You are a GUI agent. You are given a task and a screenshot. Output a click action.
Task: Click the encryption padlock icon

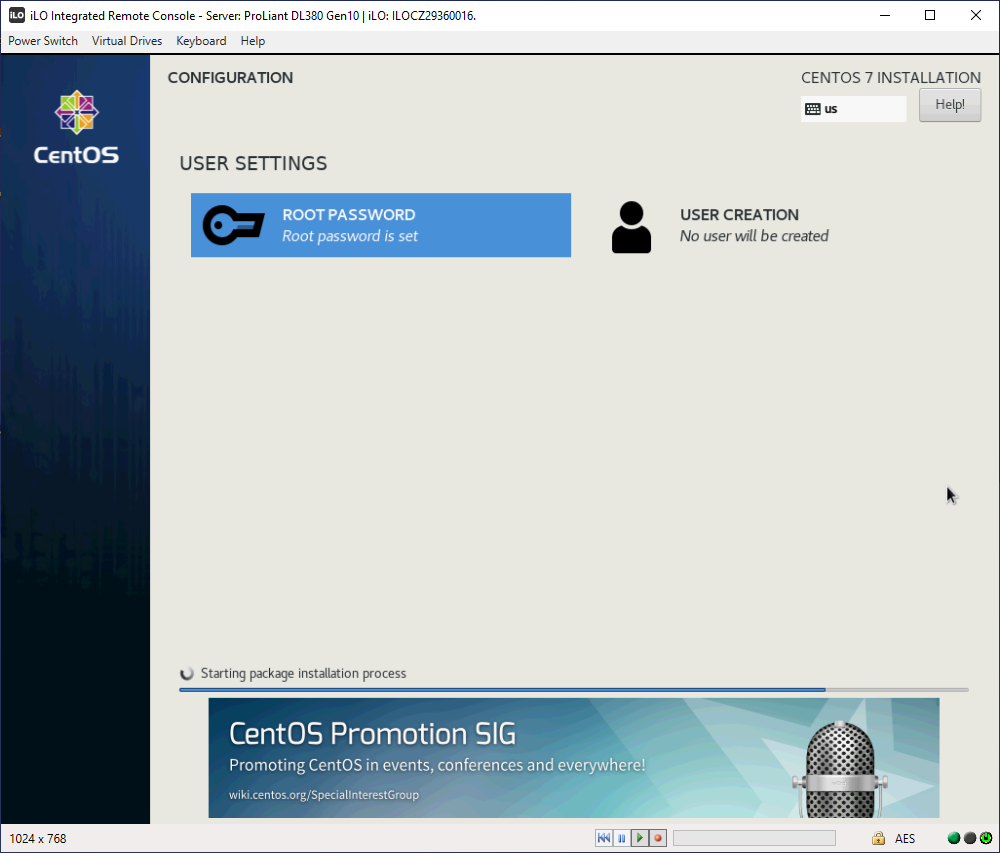[x=878, y=838]
